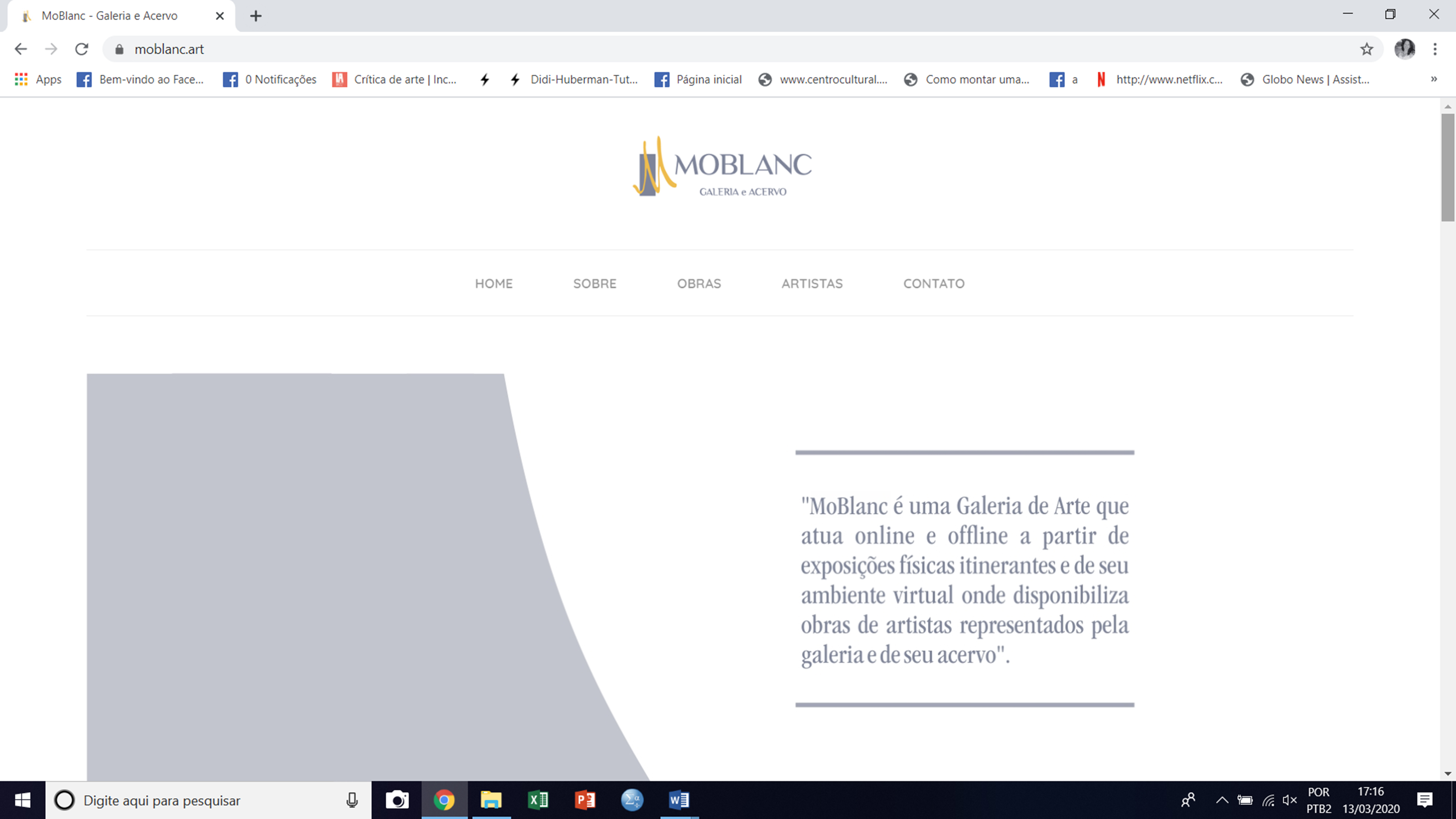
Task: Click the Chrome profile avatar icon
Action: [x=1404, y=49]
